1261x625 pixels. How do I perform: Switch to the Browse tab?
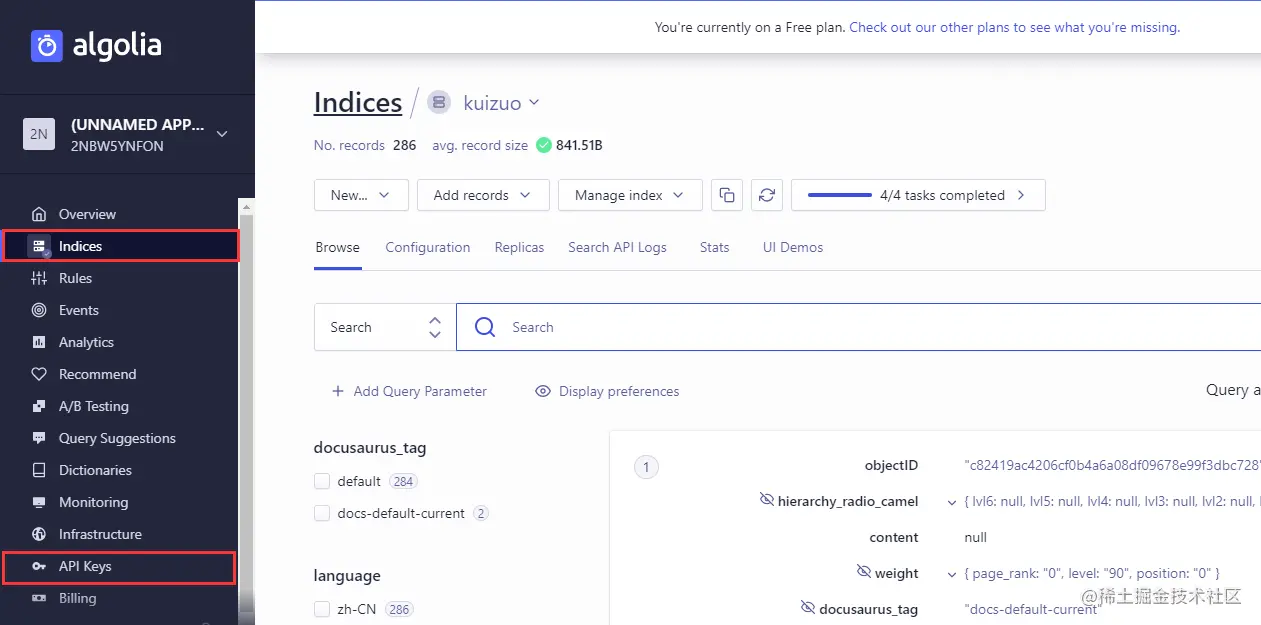pos(337,247)
